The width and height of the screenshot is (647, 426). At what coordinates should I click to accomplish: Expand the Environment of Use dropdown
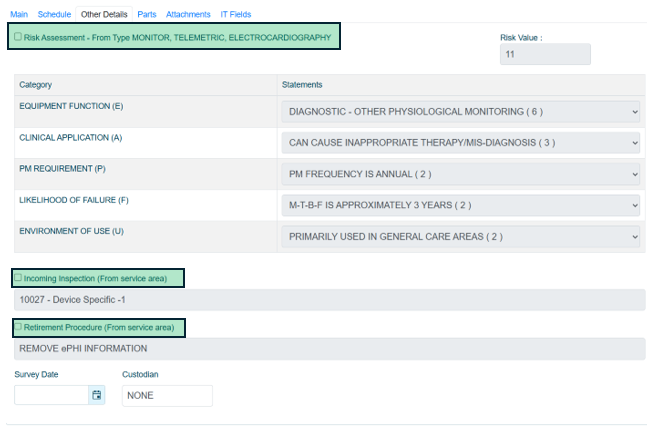pyautogui.click(x=460, y=237)
